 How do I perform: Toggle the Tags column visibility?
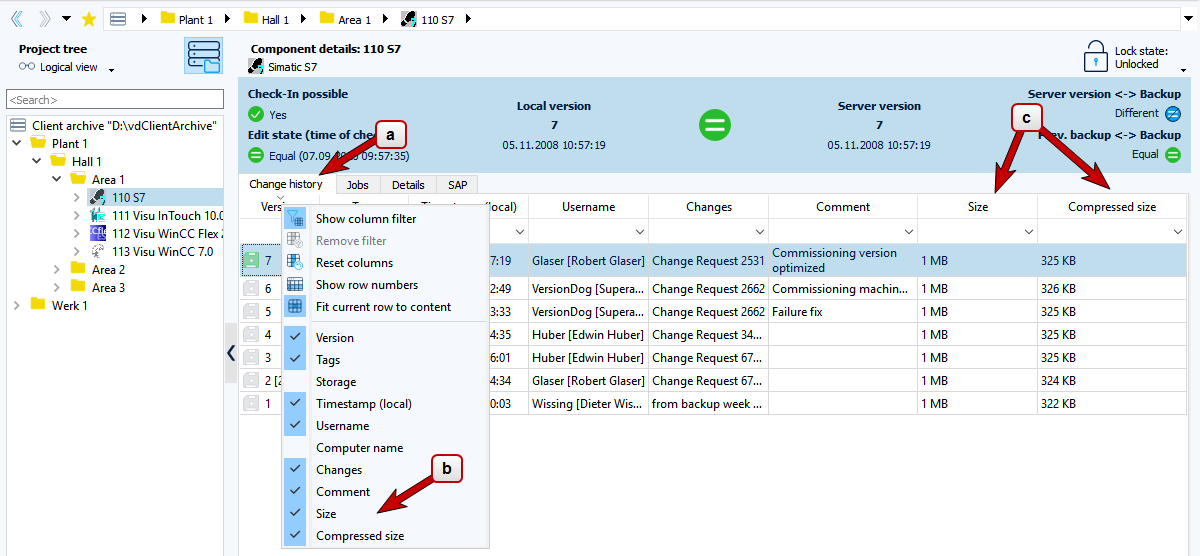pyautogui.click(x=327, y=360)
